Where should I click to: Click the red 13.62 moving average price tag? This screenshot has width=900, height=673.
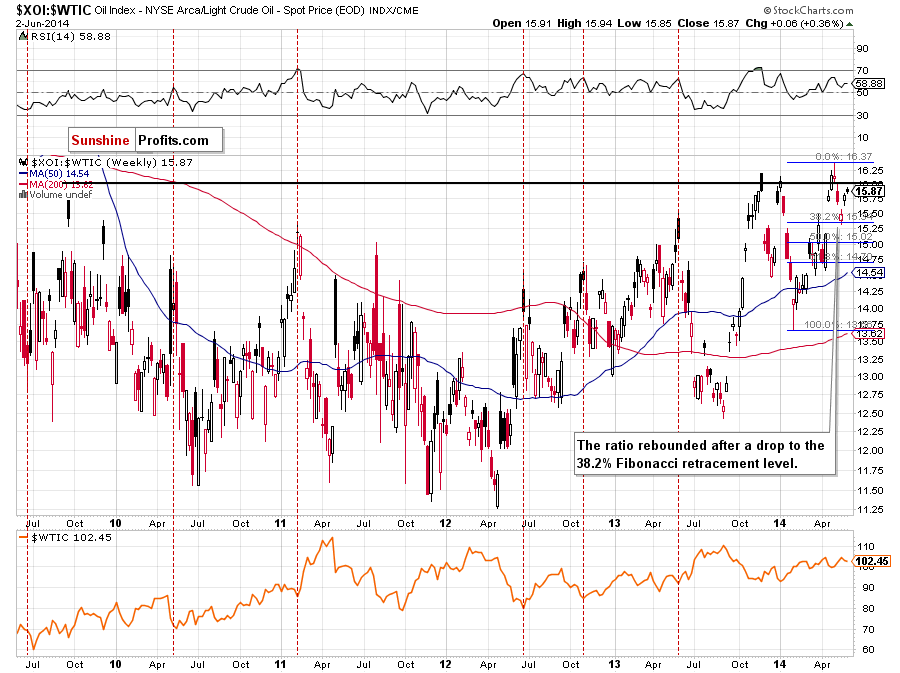868,333
